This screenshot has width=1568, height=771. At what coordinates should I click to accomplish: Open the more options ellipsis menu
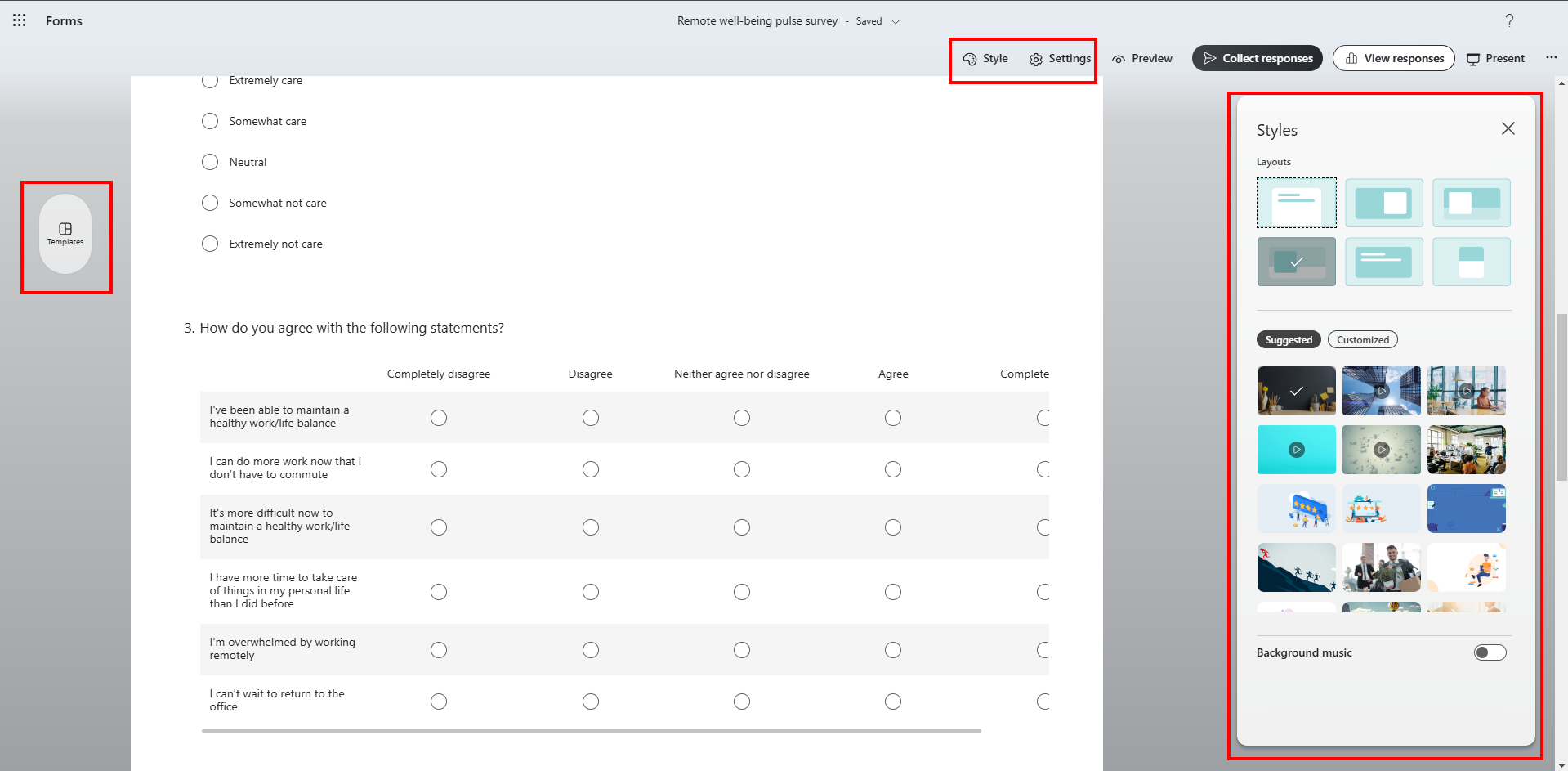(x=1552, y=58)
